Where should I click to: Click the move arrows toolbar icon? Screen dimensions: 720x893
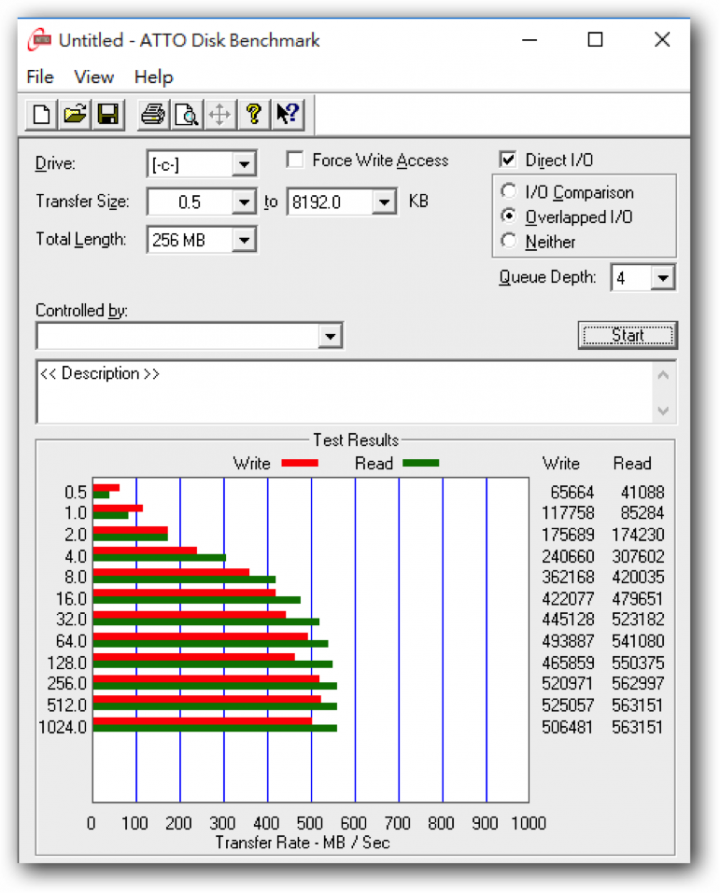(x=220, y=114)
